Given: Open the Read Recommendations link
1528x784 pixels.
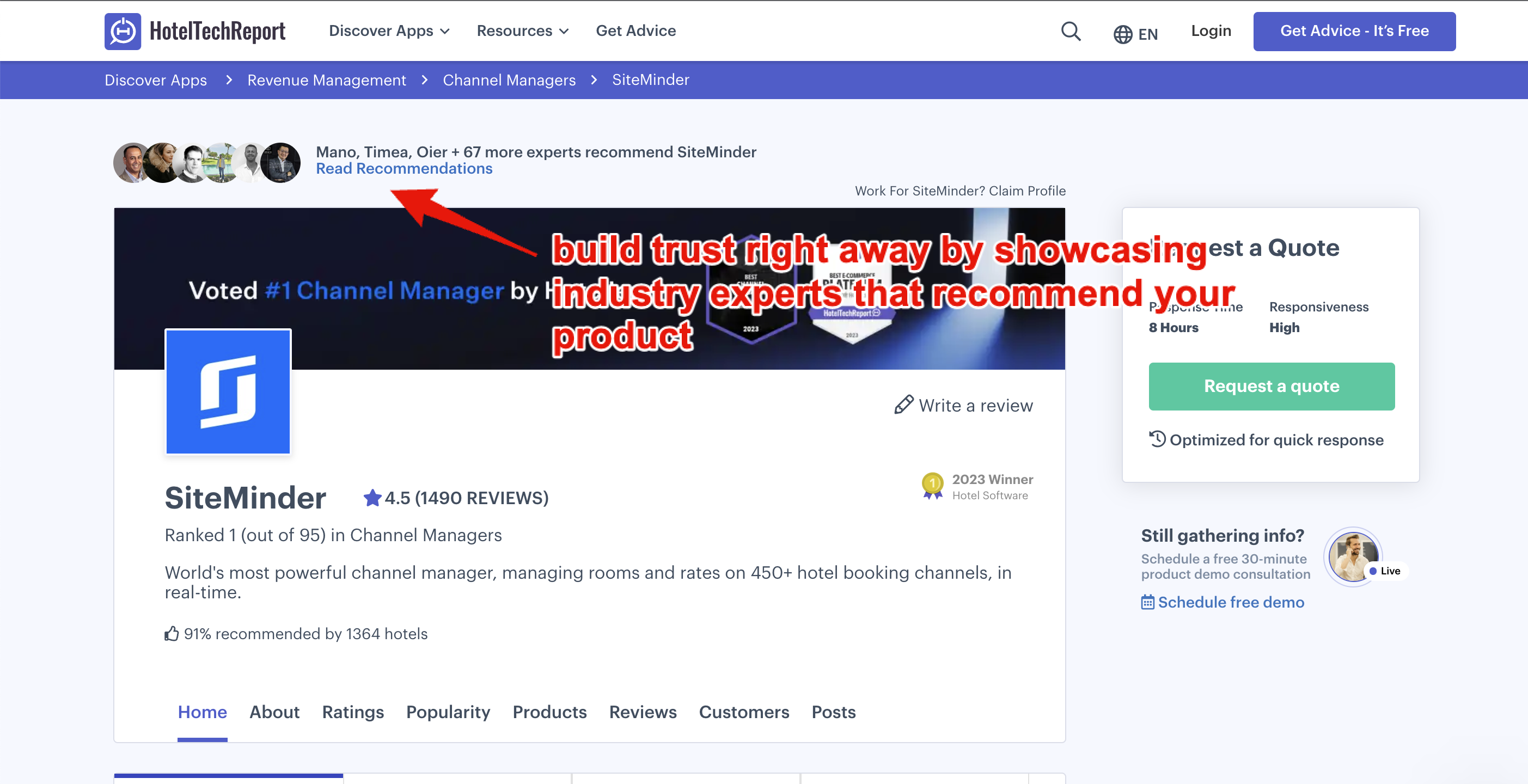Looking at the screenshot, I should pos(404,168).
